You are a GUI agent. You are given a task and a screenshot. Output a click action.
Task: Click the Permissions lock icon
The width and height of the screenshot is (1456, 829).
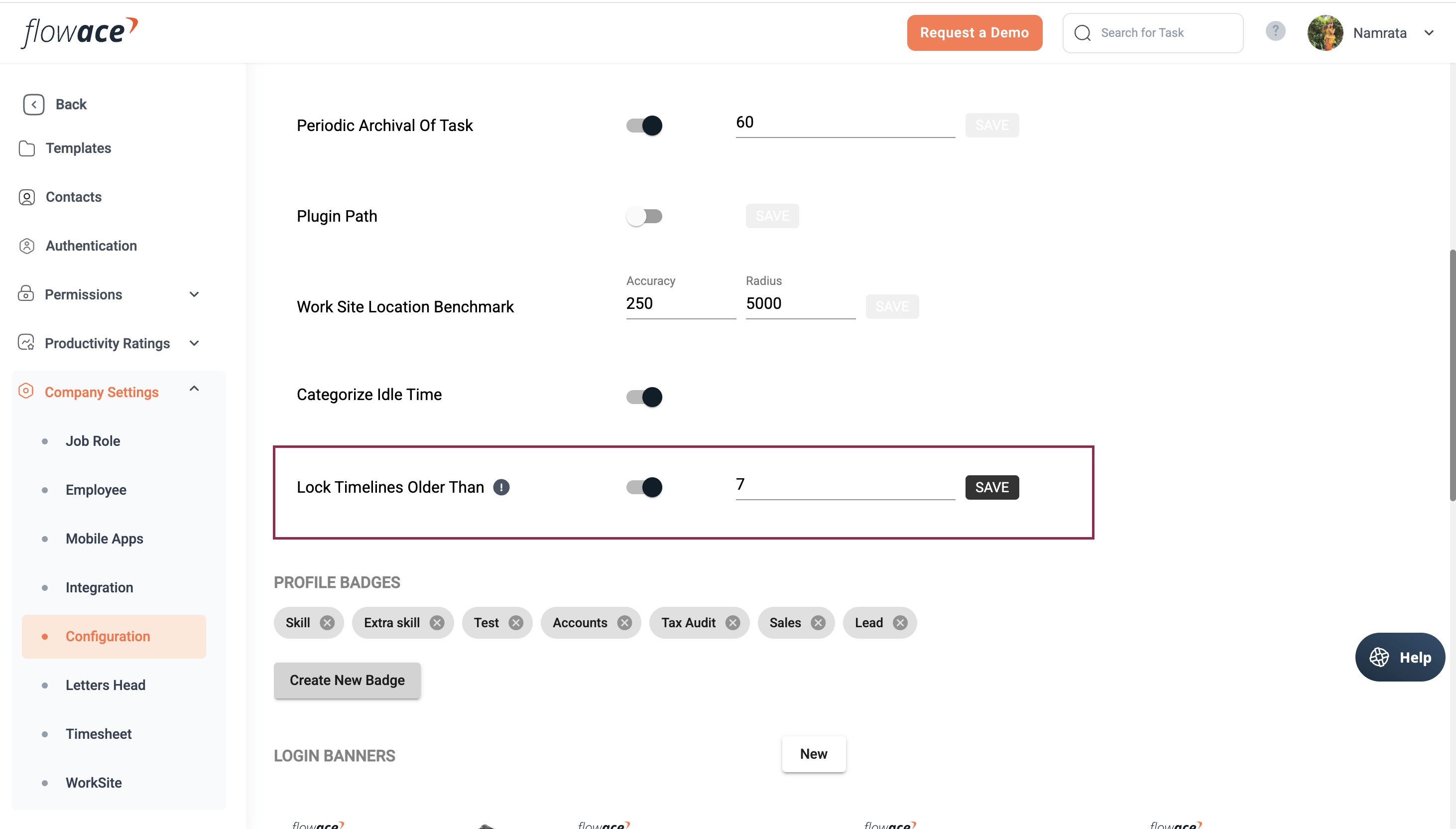[x=26, y=294]
